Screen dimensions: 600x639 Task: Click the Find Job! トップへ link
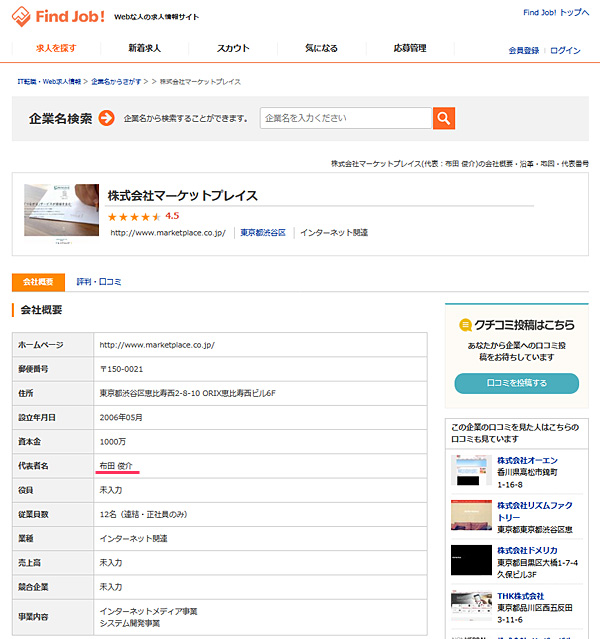click(x=556, y=13)
